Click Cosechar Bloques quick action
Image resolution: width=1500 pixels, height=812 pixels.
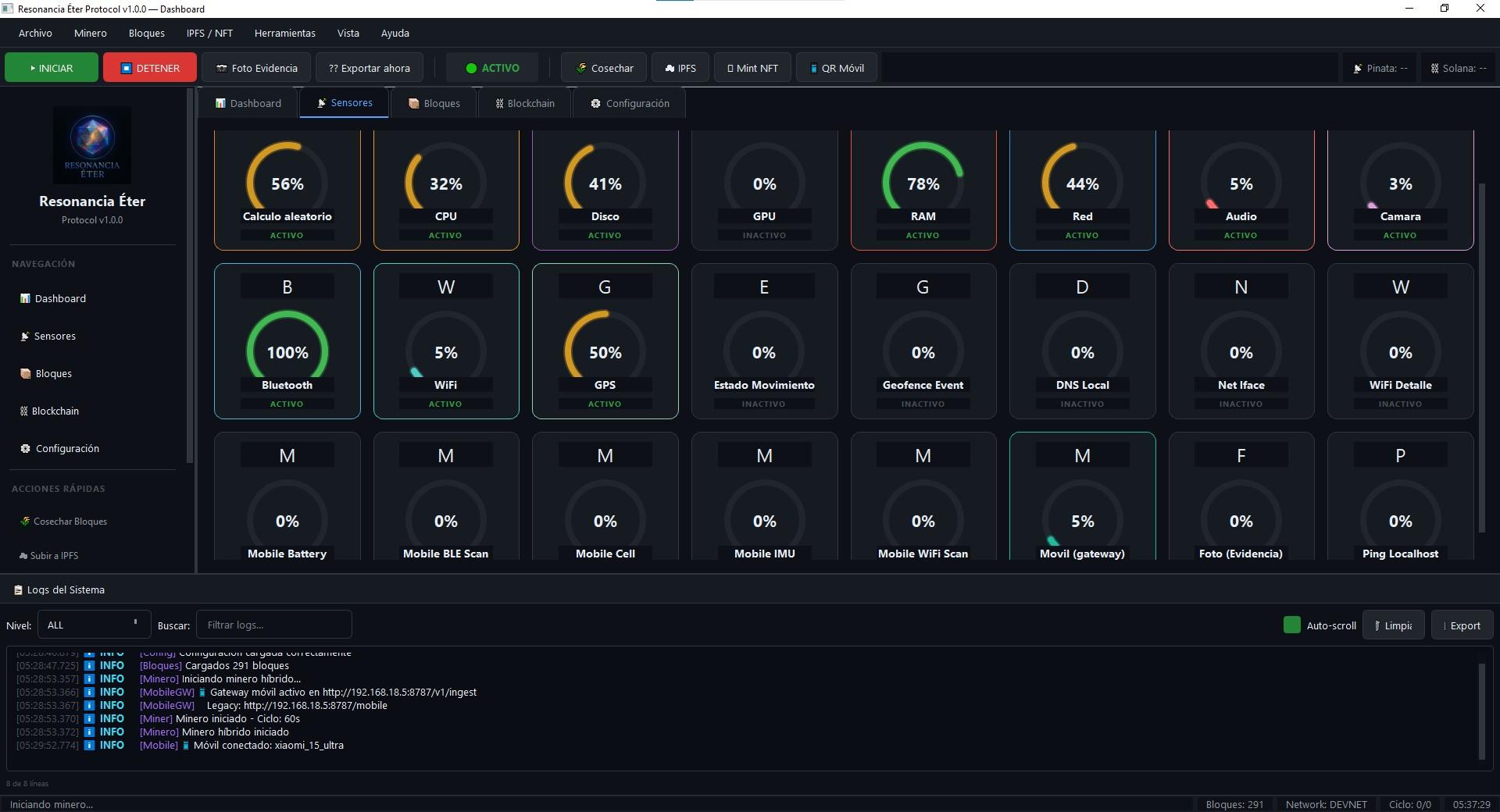coord(70,522)
